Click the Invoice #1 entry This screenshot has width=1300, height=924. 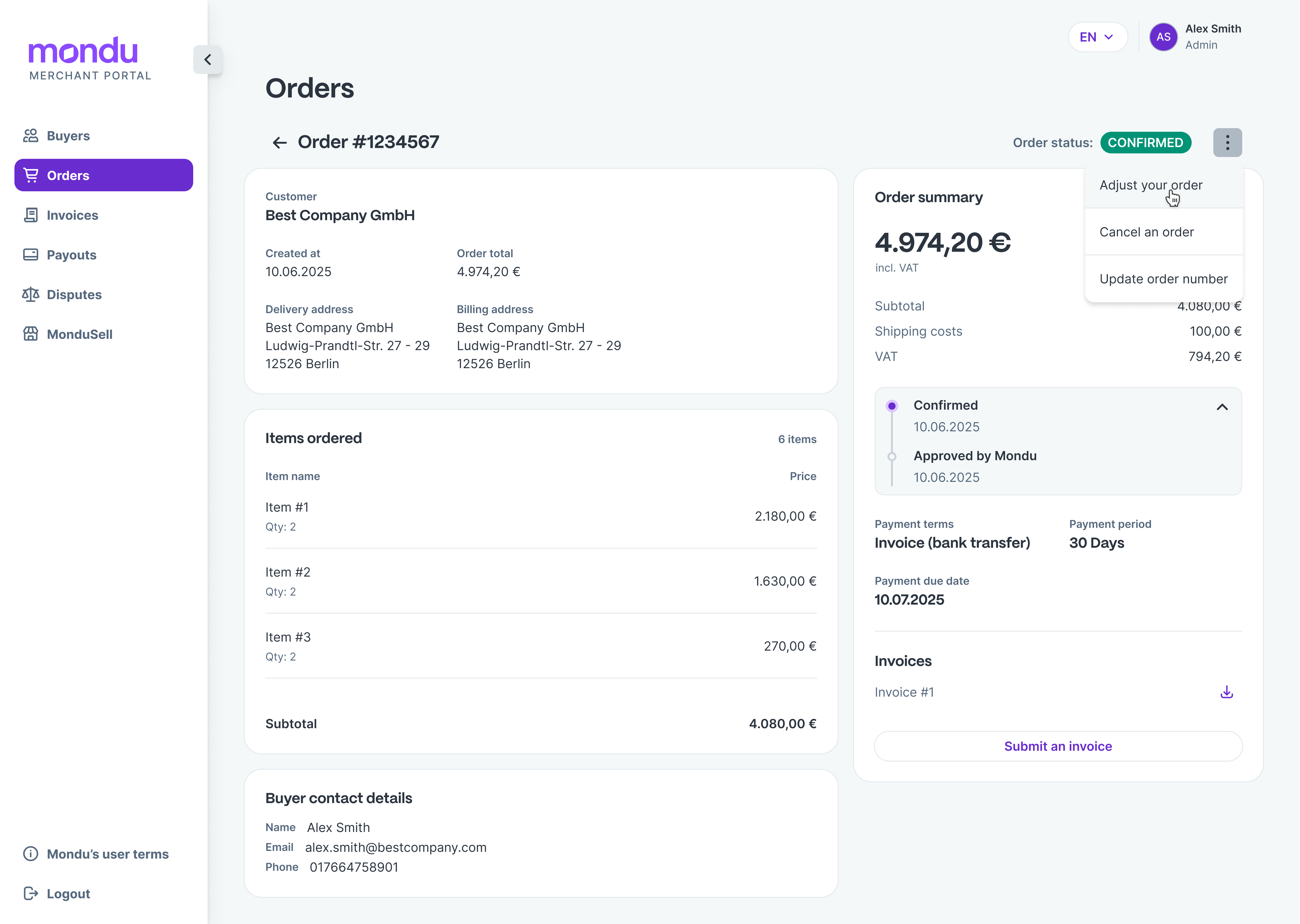(904, 692)
